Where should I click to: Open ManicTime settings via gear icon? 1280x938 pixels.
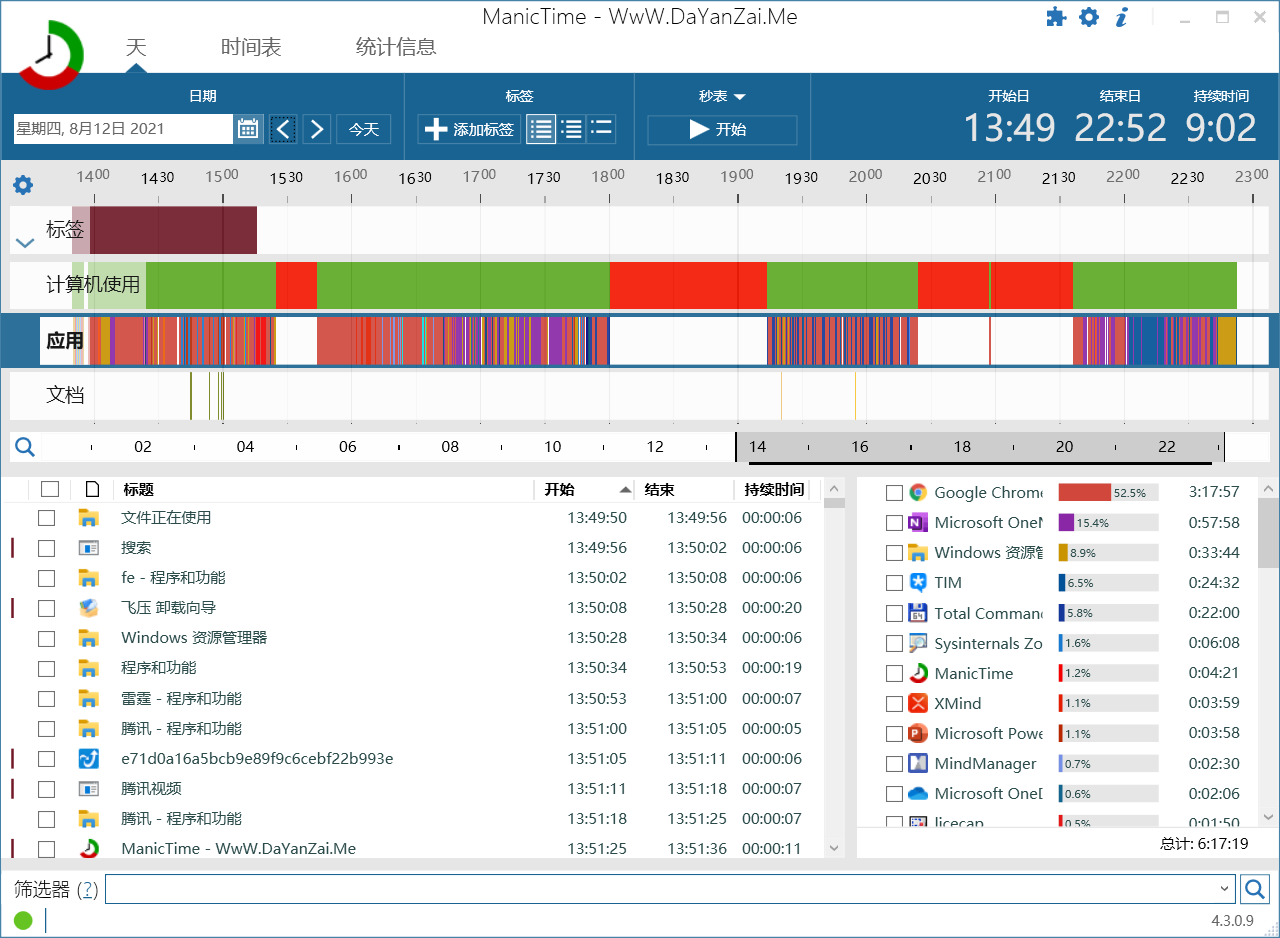click(1088, 16)
